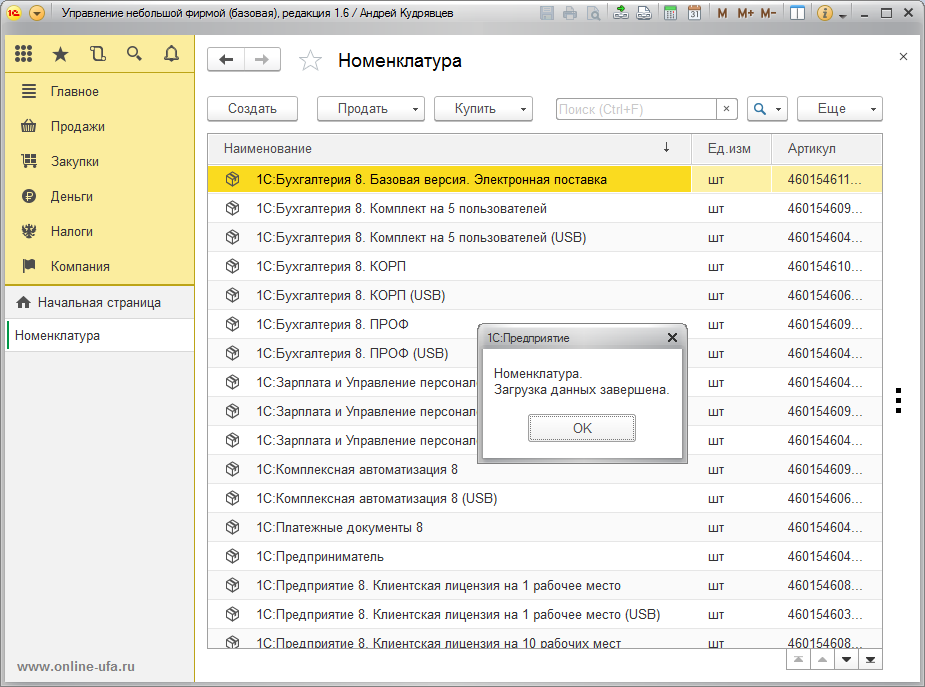This screenshot has width=925, height=687.
Task: Open the History scroll icon
Action: 97,54
